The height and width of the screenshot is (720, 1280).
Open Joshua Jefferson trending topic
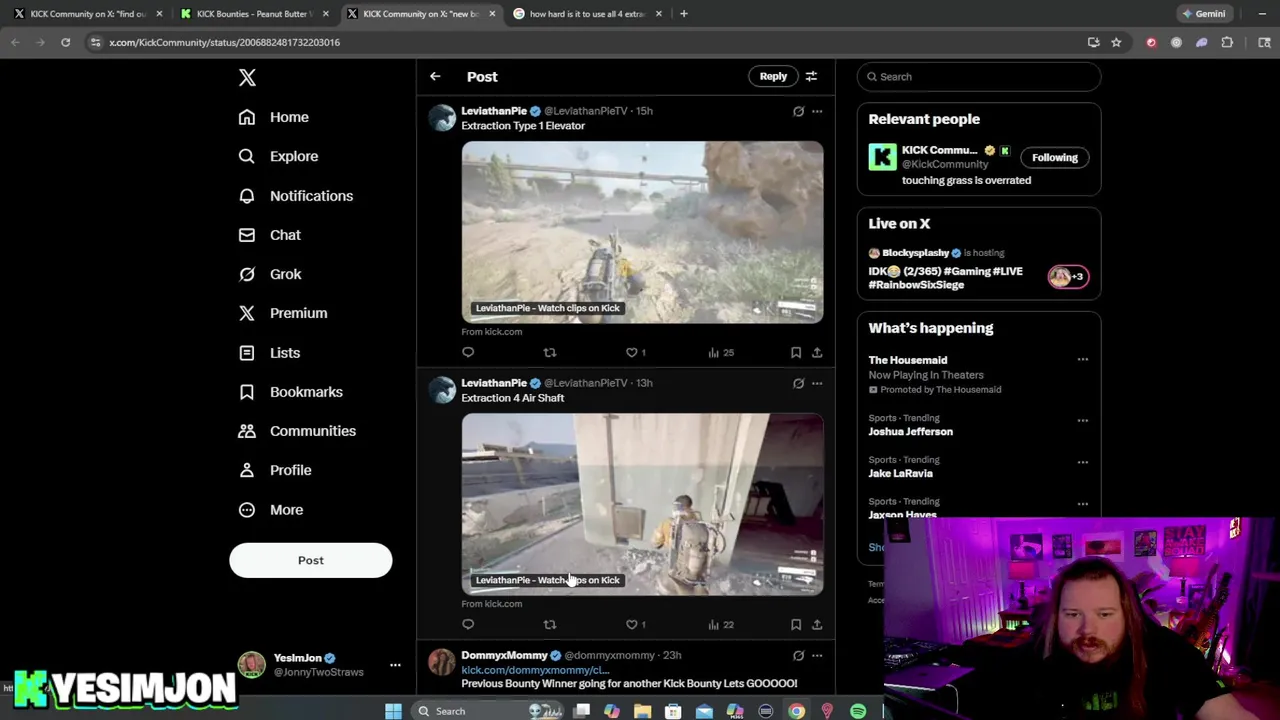pyautogui.click(x=910, y=432)
